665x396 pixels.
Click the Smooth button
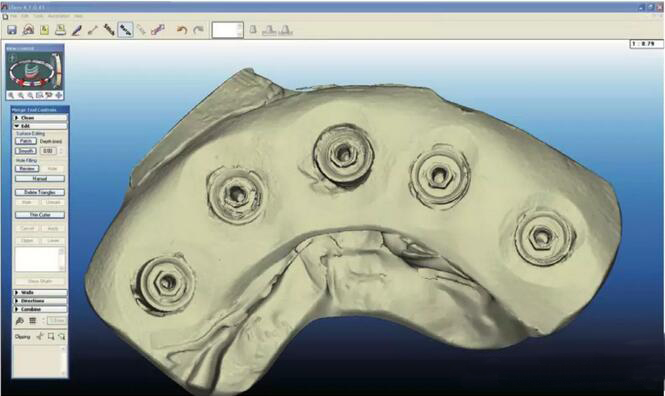(26, 151)
